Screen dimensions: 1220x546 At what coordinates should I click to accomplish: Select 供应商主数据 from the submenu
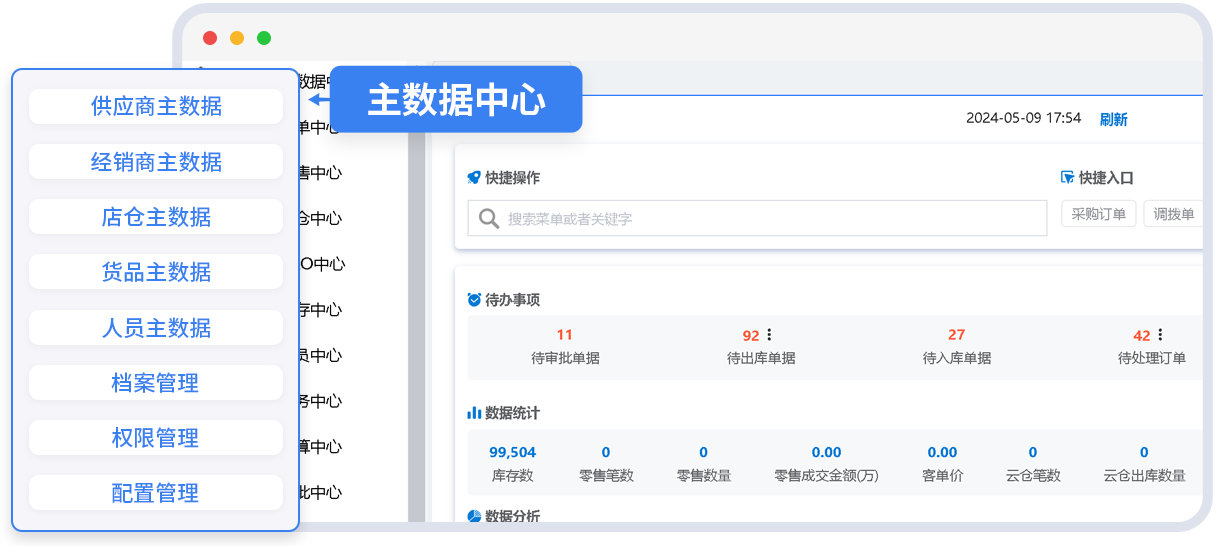[156, 107]
